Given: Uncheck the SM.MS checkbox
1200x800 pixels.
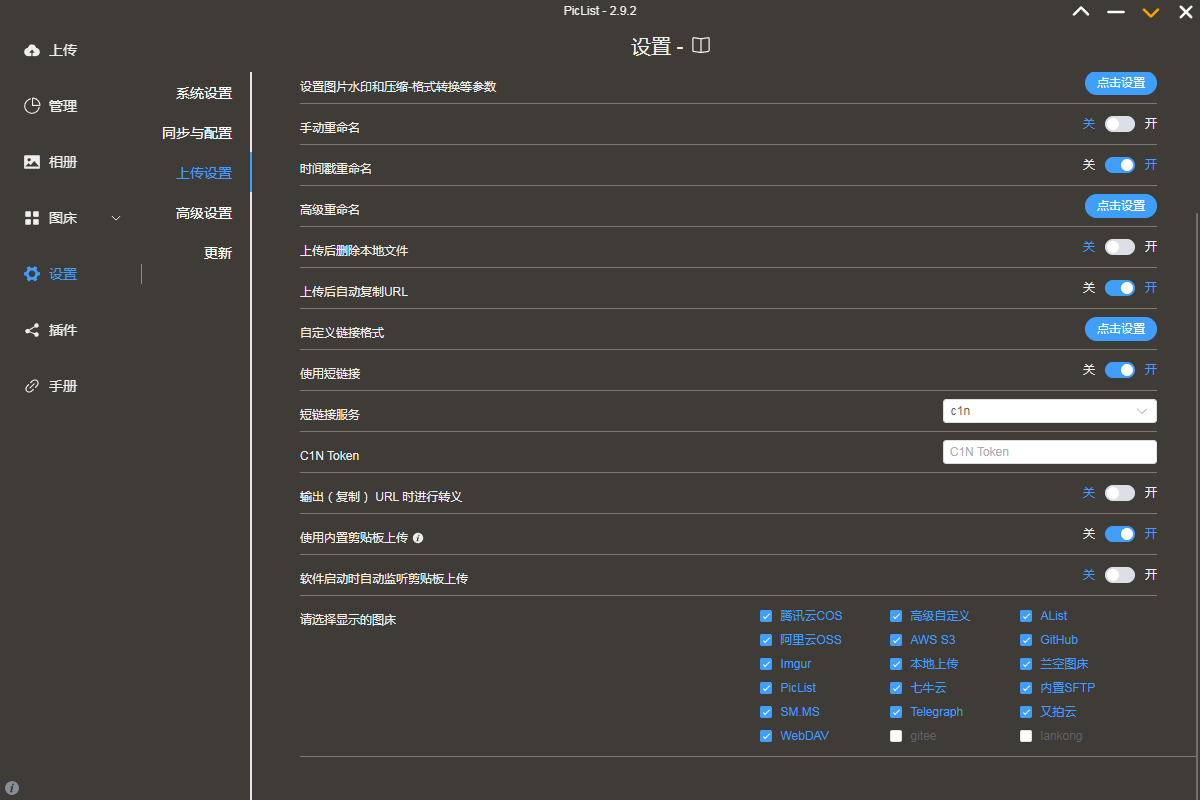Looking at the screenshot, I should pyautogui.click(x=766, y=712).
